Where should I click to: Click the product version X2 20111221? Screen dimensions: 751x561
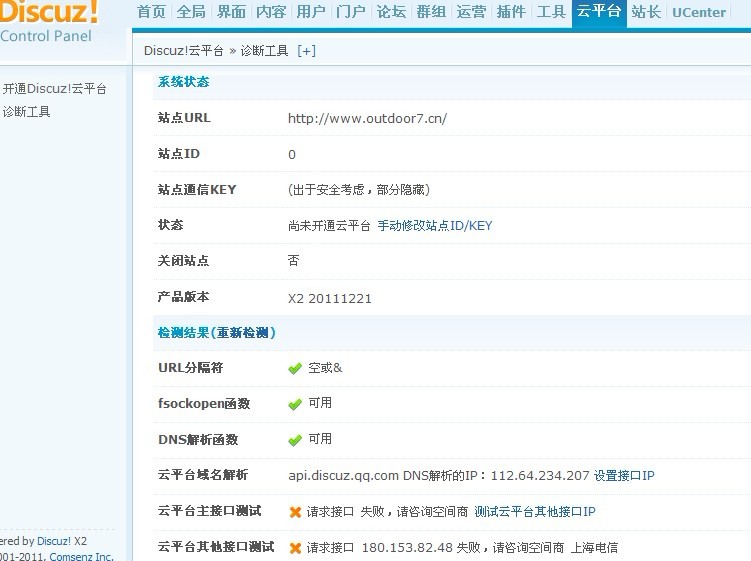(330, 298)
